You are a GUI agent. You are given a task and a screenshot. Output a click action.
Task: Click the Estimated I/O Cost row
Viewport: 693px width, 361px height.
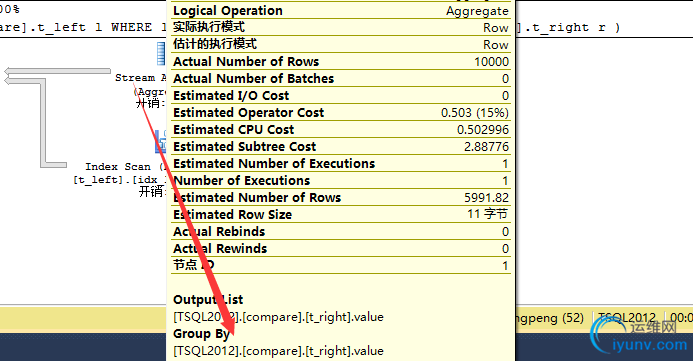click(x=341, y=95)
